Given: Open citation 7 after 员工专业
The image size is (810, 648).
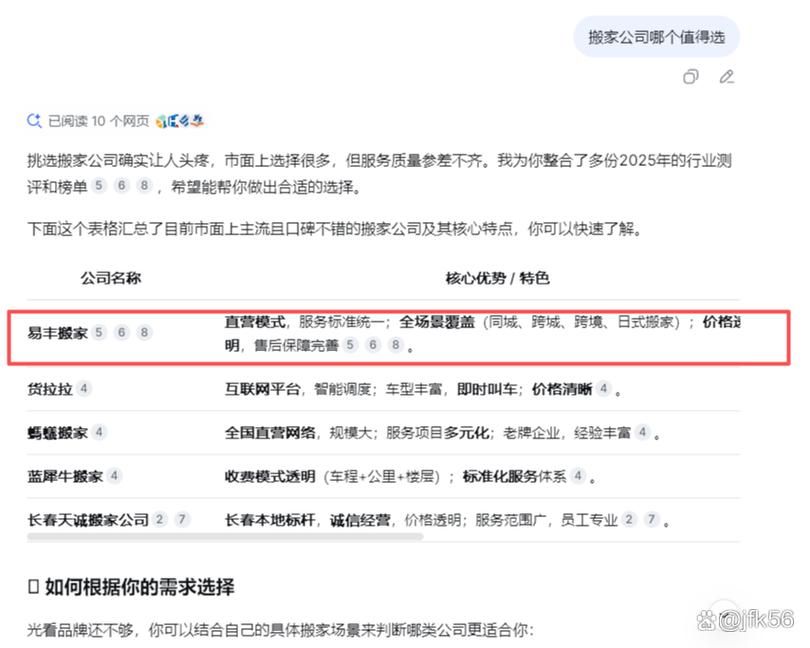Looking at the screenshot, I should [651, 519].
